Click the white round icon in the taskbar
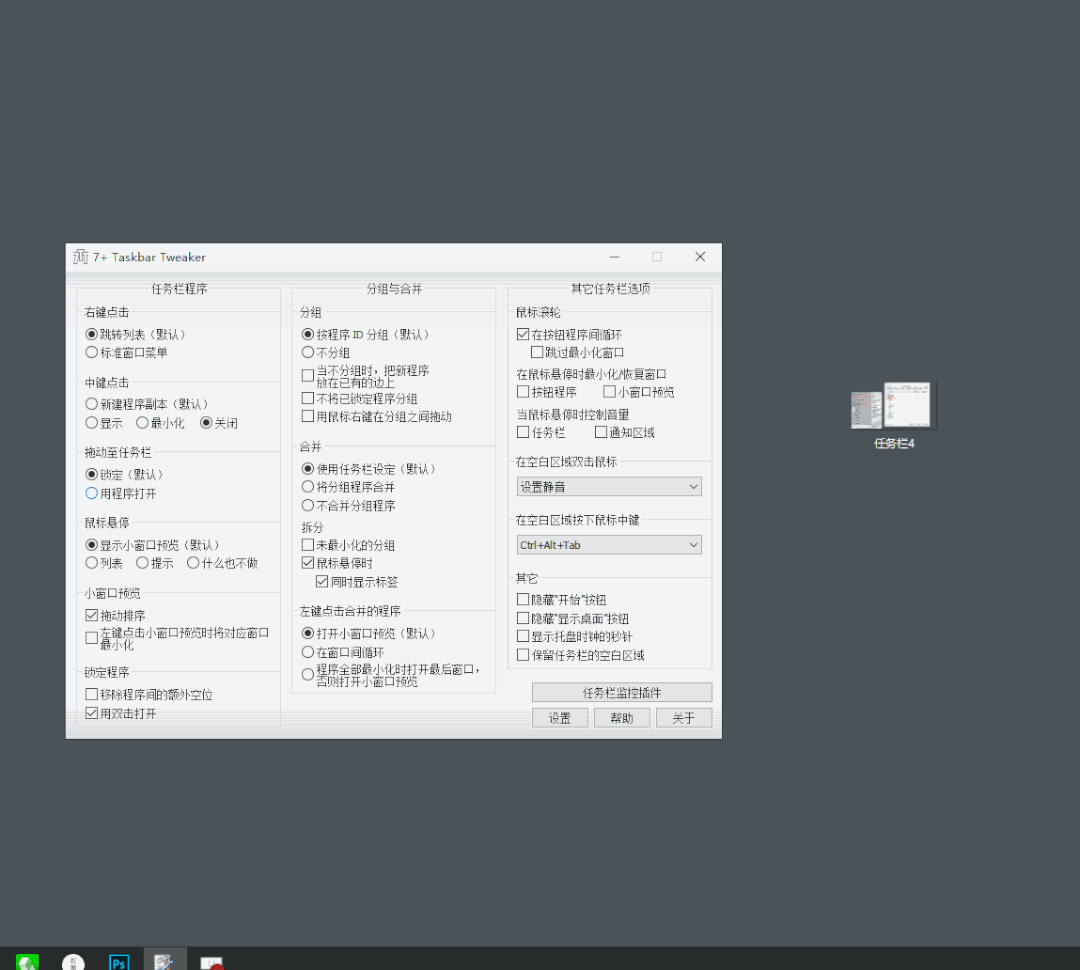 coord(73,962)
